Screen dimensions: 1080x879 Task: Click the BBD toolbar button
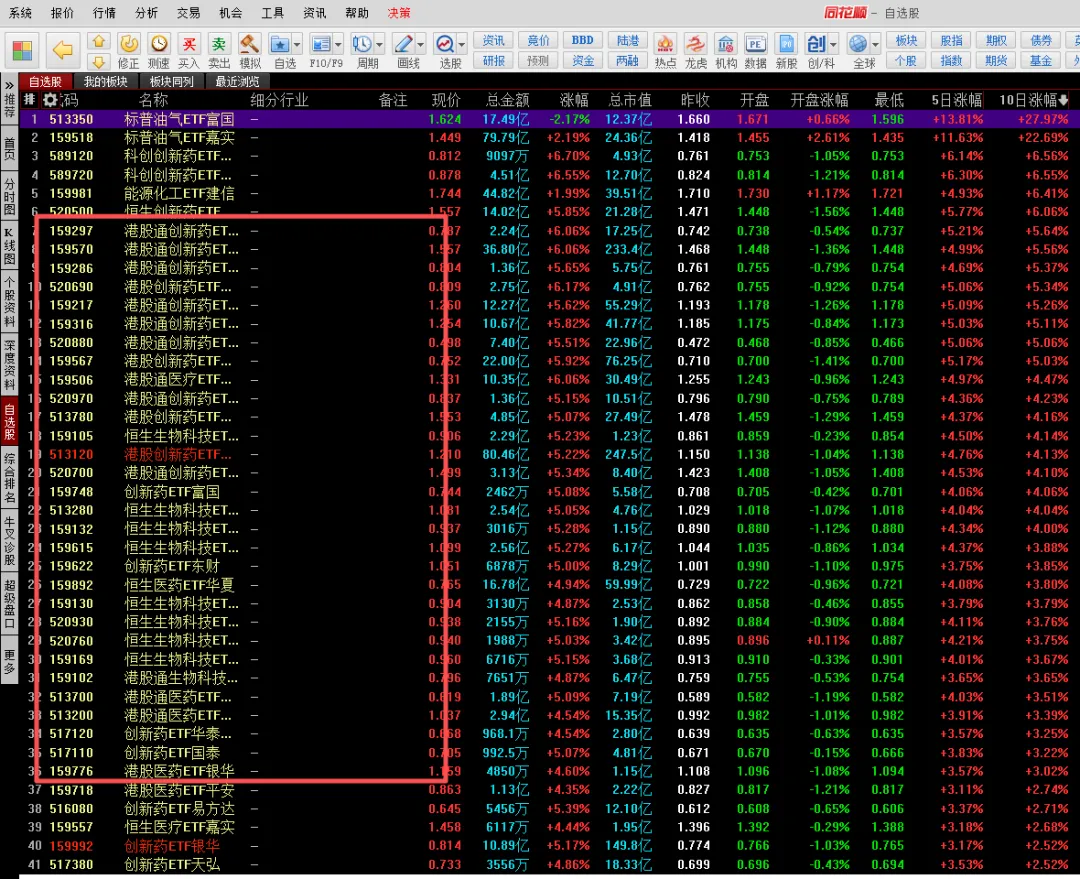583,41
